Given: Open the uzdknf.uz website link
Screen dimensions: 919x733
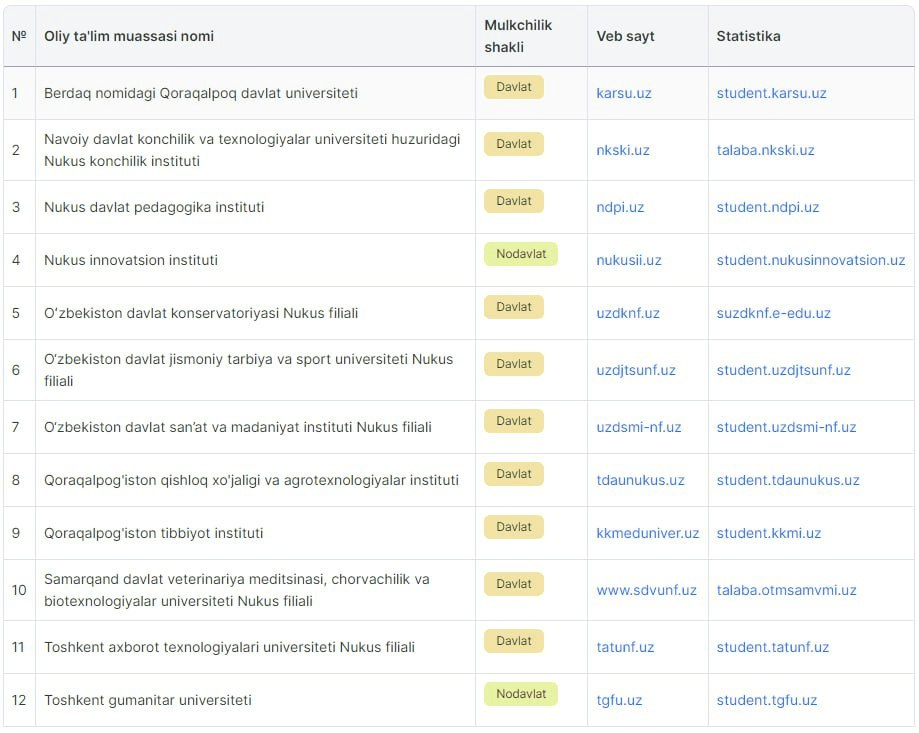Looking at the screenshot, I should coord(628,313).
